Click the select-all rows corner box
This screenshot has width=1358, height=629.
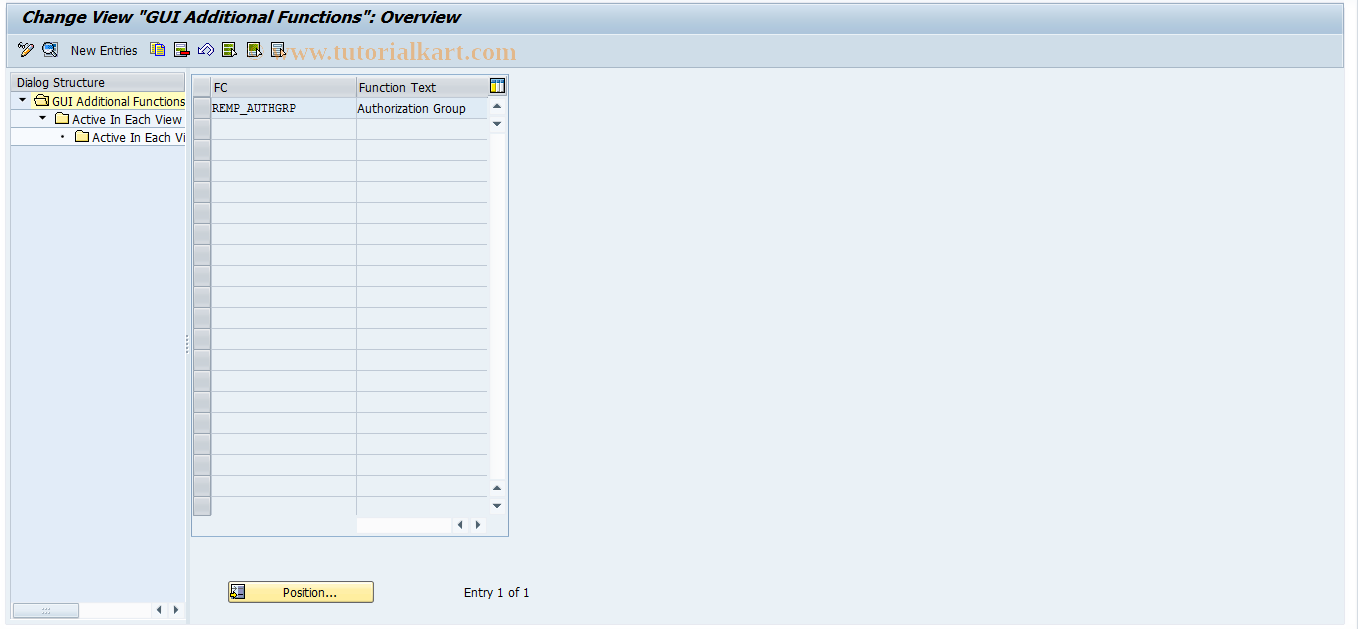pyautogui.click(x=202, y=87)
